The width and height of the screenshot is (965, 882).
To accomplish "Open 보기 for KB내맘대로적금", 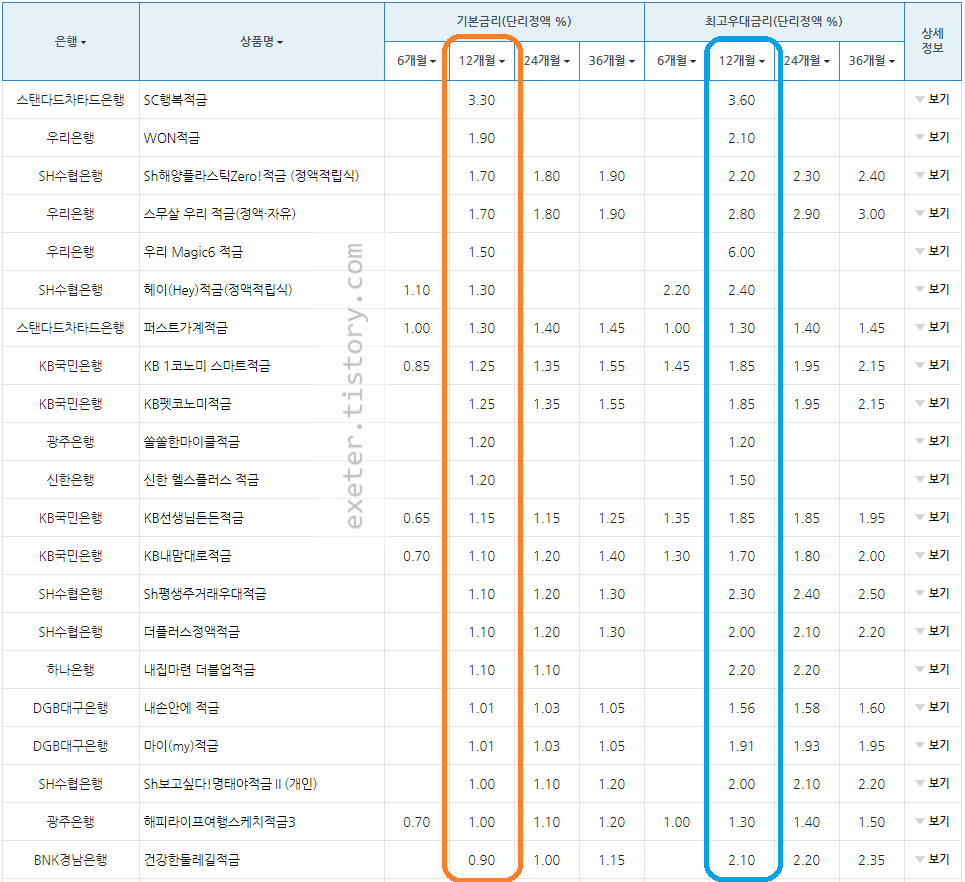I will 932,555.
